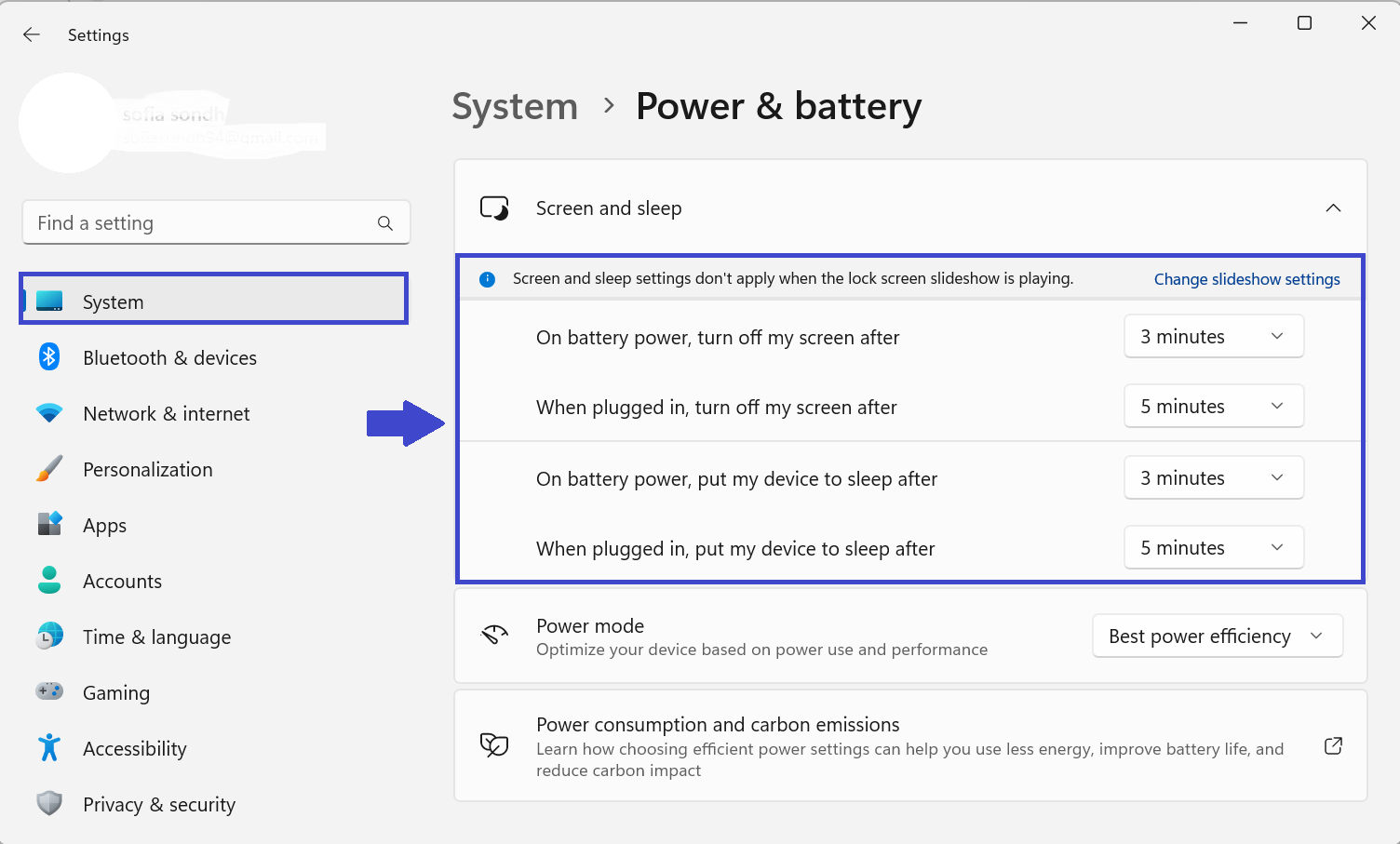Open external link icon for carbon emissions
Screen dimensions: 1400x844
[x=1333, y=746]
